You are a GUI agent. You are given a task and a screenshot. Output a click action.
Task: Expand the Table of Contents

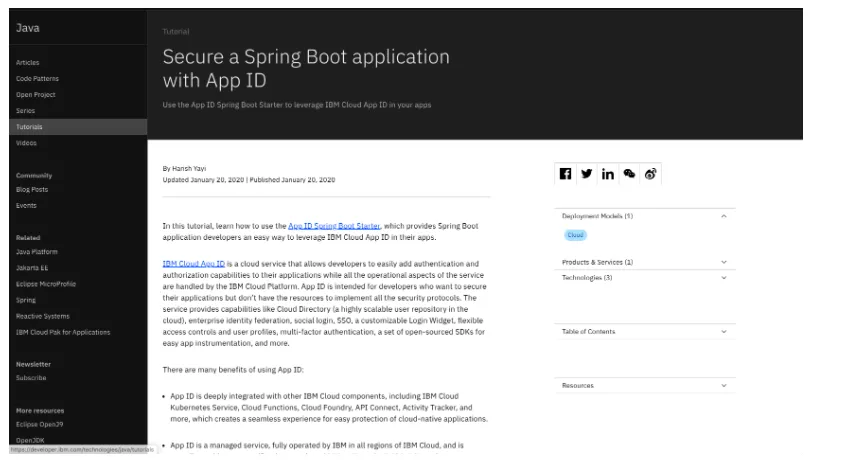pyautogui.click(x=723, y=331)
